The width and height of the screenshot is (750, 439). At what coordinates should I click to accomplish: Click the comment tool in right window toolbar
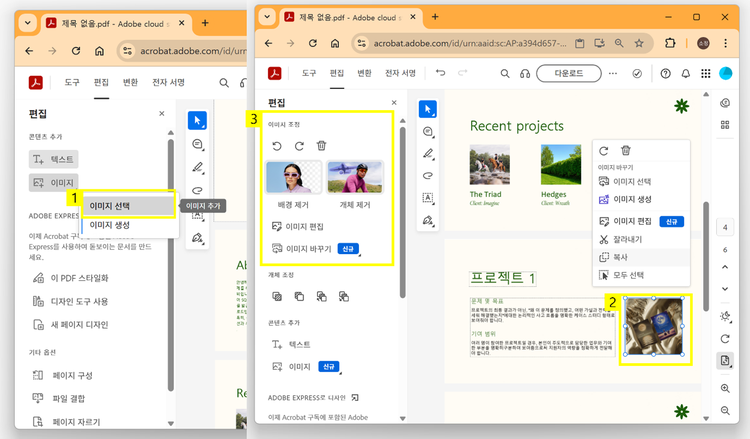click(x=428, y=132)
